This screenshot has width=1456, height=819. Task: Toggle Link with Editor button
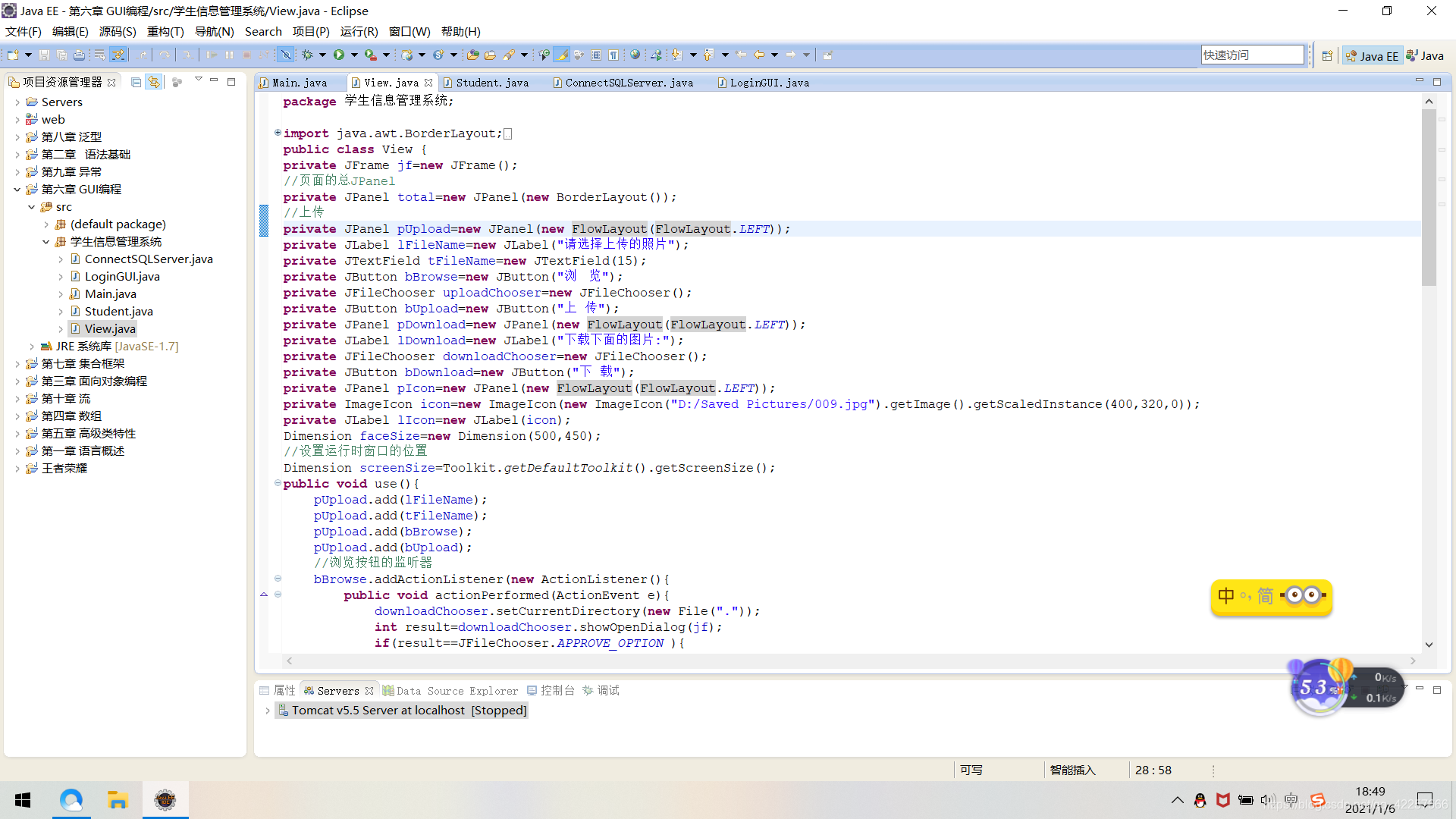point(154,82)
